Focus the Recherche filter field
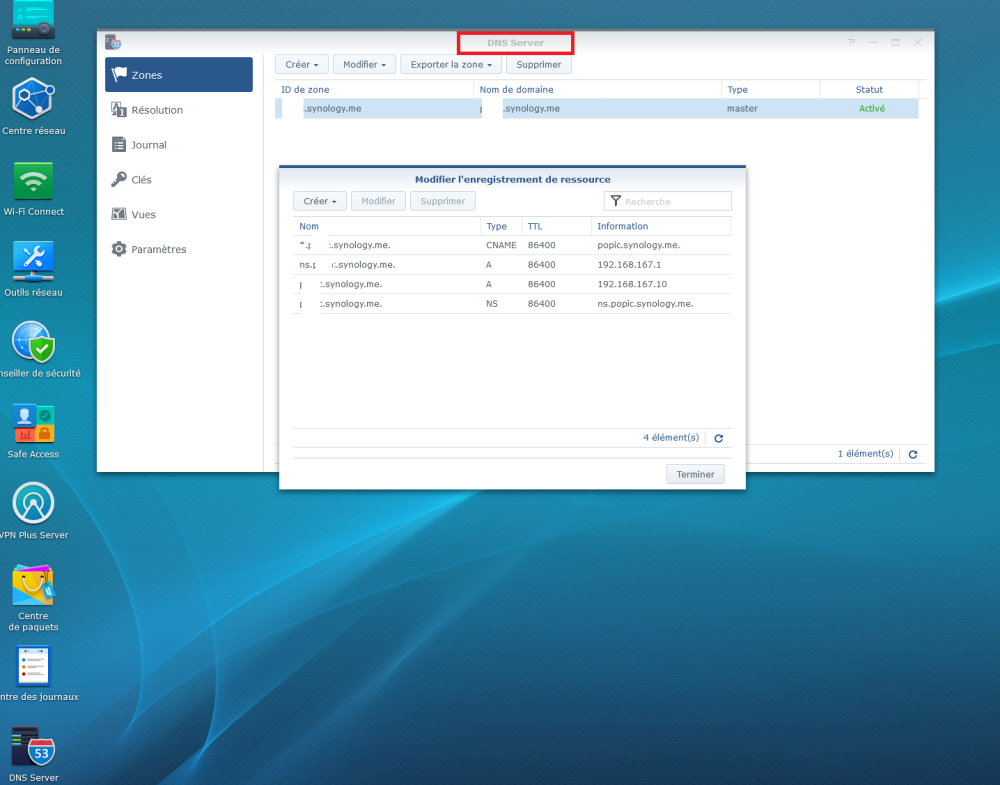1000x785 pixels. (x=675, y=201)
